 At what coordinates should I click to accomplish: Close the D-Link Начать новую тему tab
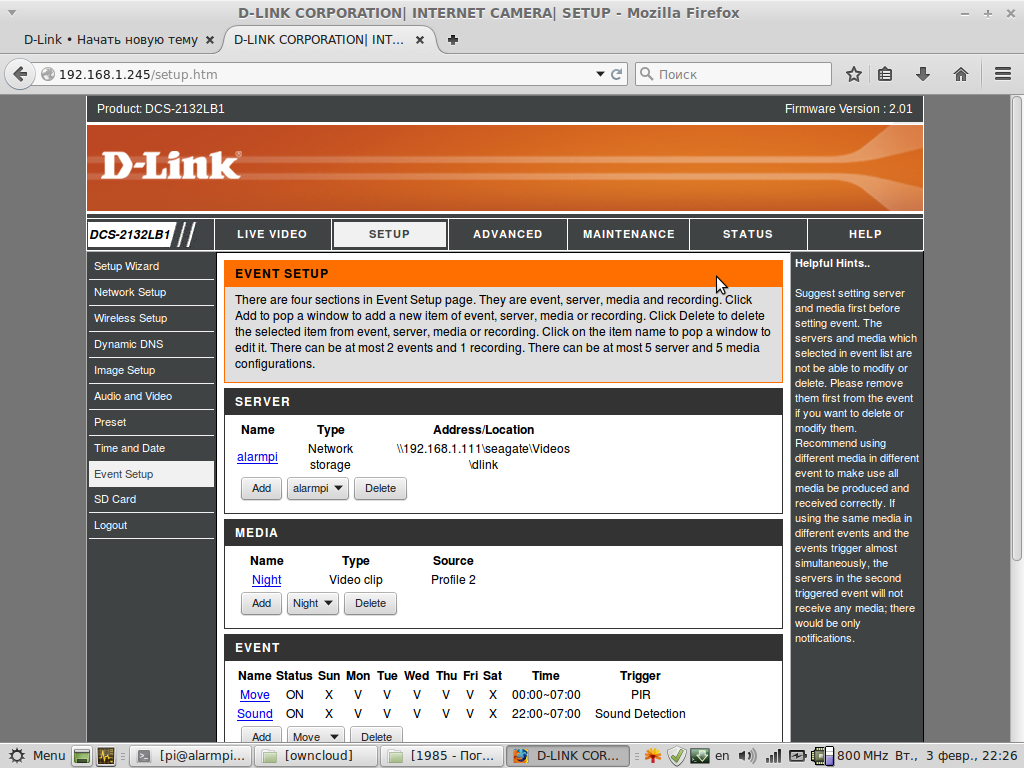210,40
